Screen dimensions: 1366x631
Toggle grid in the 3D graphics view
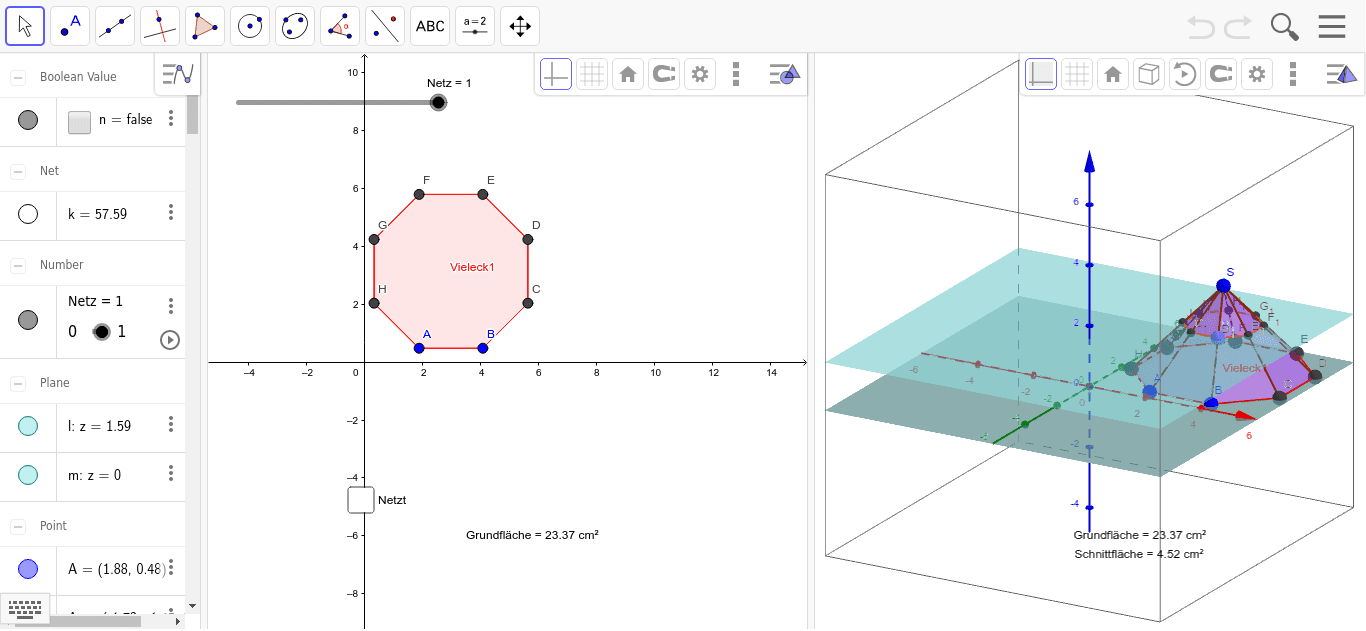(x=1077, y=74)
